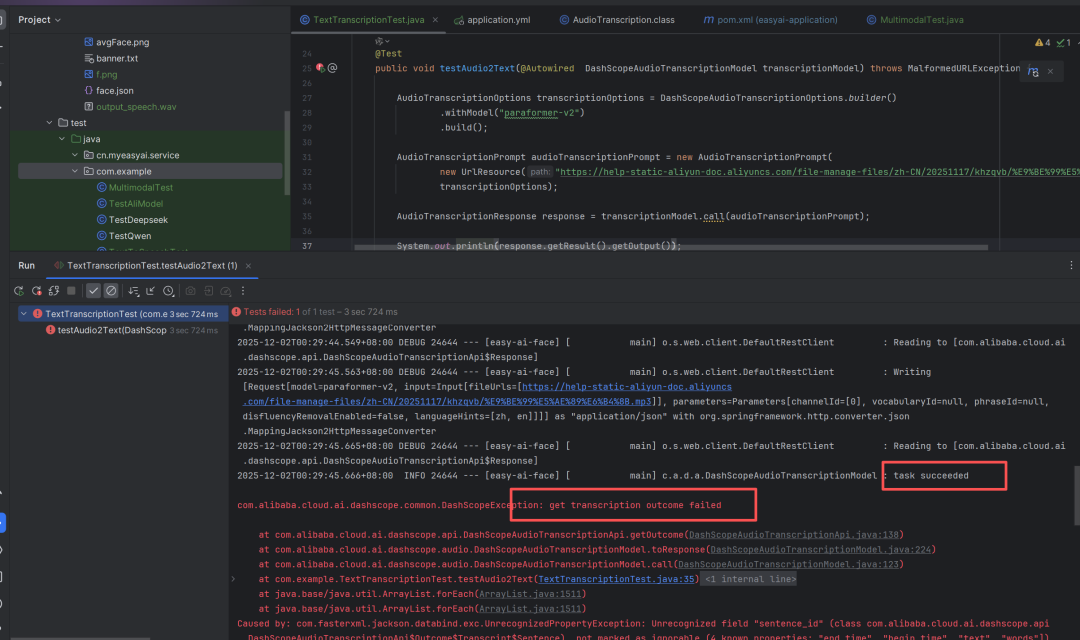Collapse the com.example package node

pos(74,171)
